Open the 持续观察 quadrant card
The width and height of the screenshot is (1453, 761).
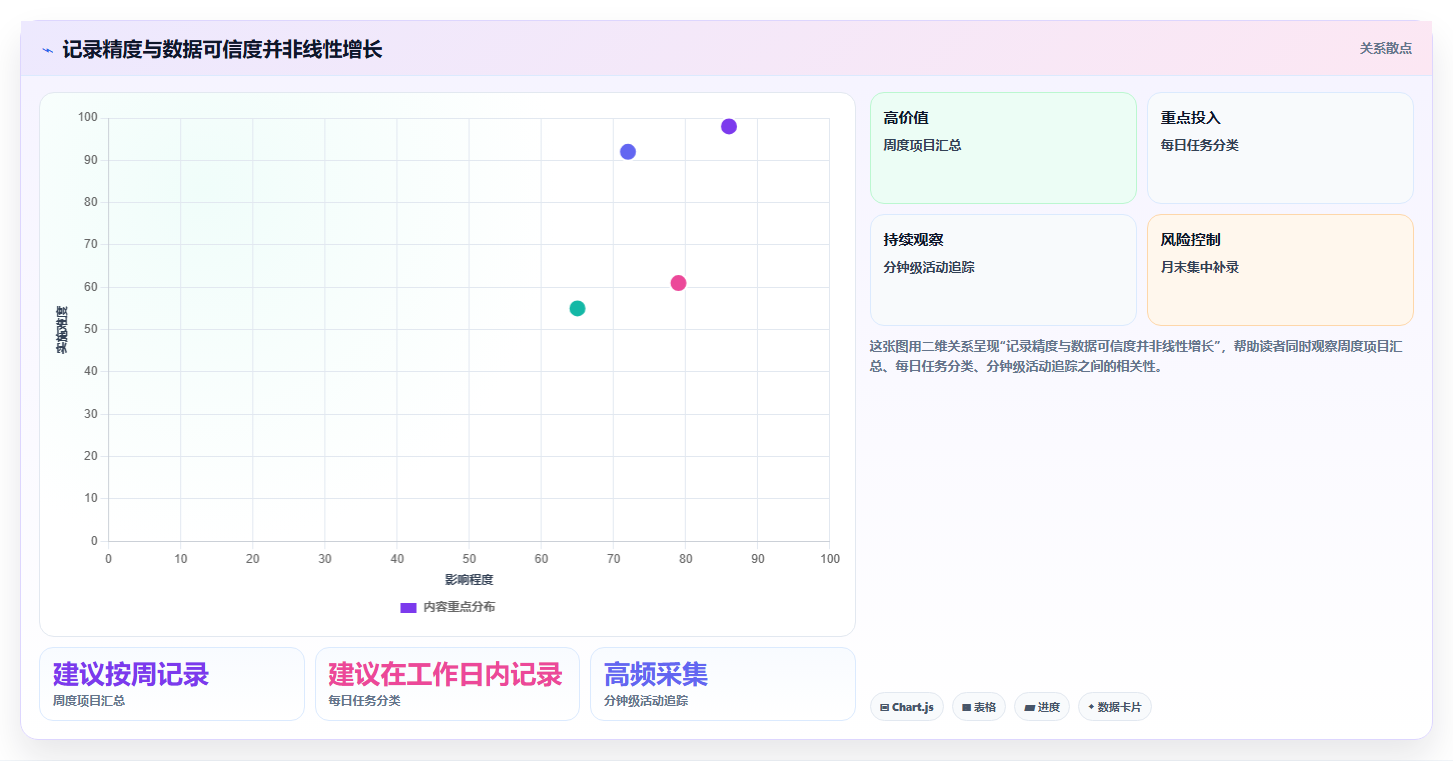(x=1003, y=270)
